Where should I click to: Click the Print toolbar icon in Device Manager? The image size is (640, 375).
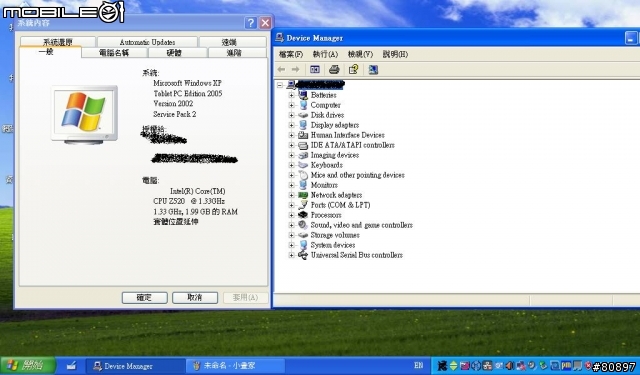point(334,69)
